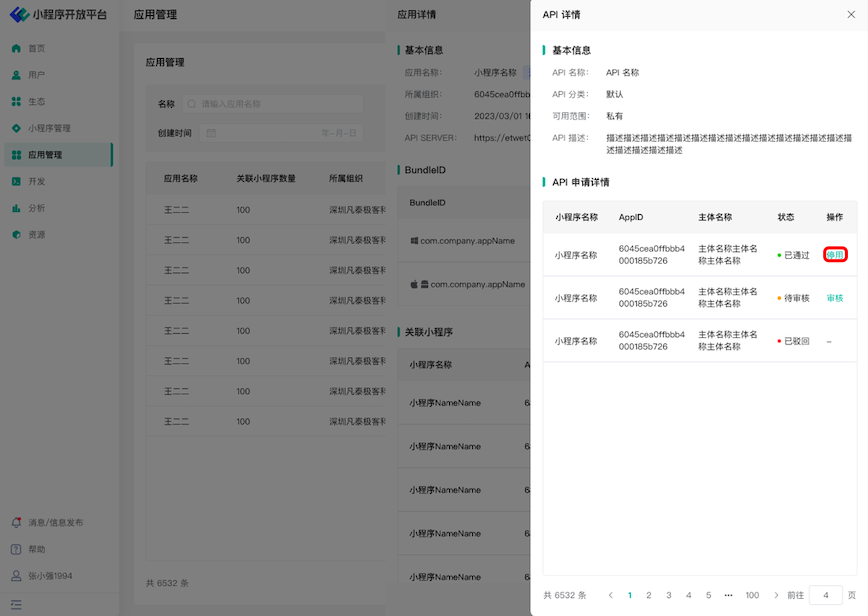The image size is (868, 616).
Task: Click the next page arrow
Action: coord(776,595)
